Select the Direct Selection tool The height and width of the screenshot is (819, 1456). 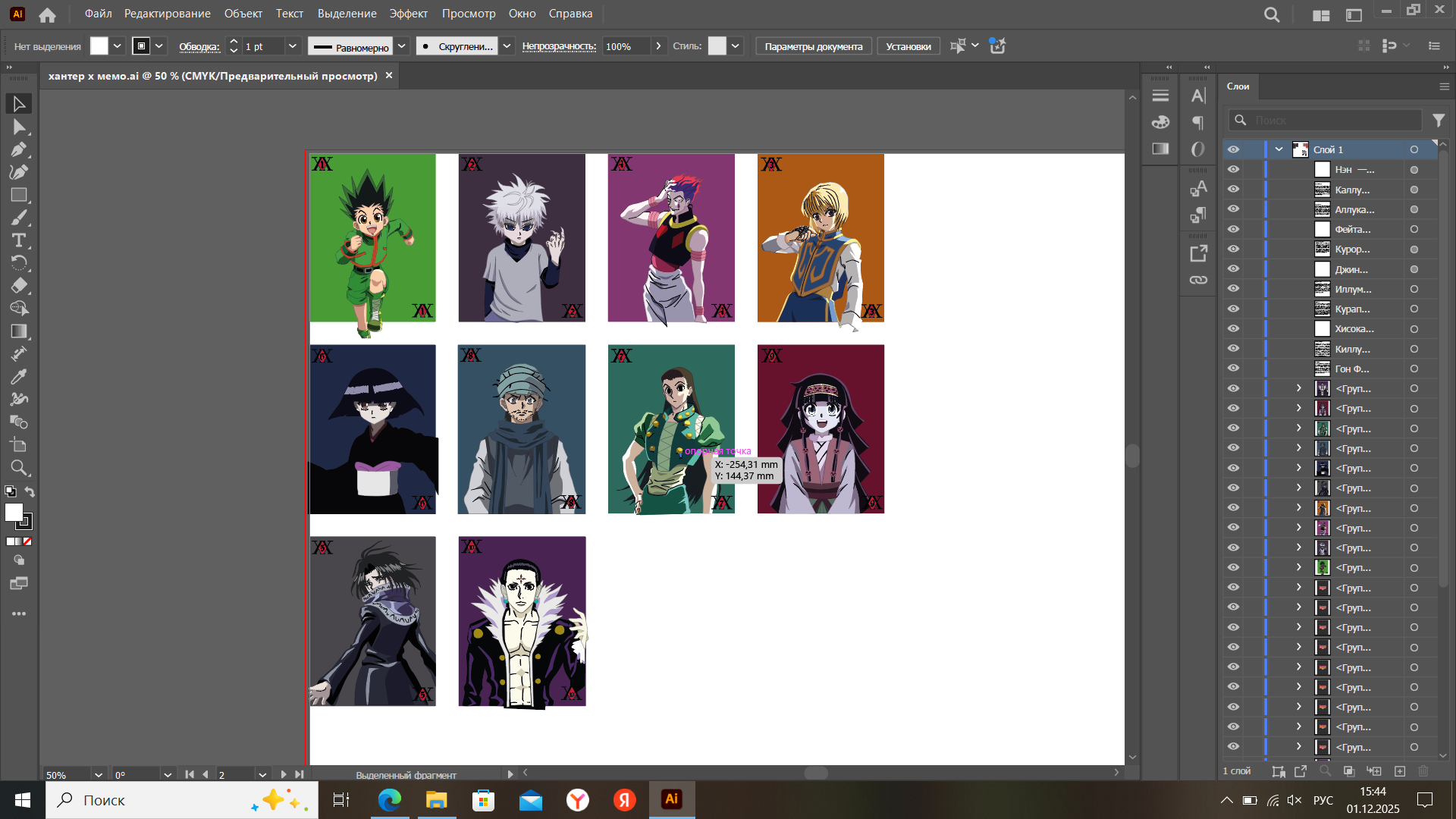point(19,127)
